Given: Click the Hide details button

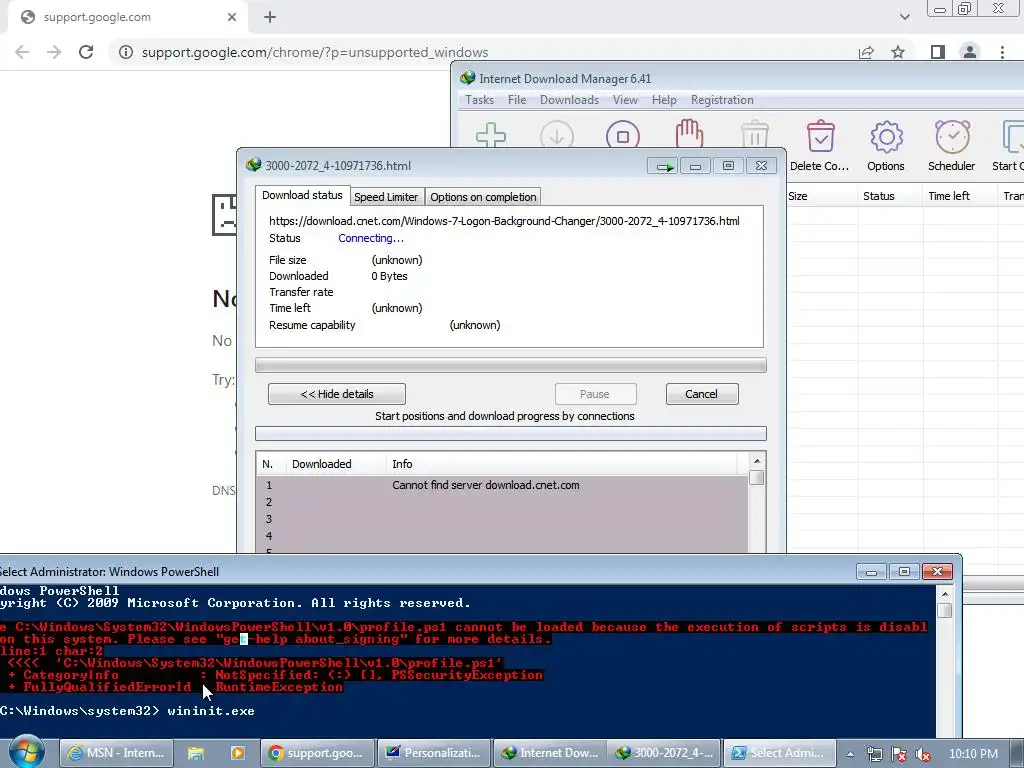Looking at the screenshot, I should 337,394.
